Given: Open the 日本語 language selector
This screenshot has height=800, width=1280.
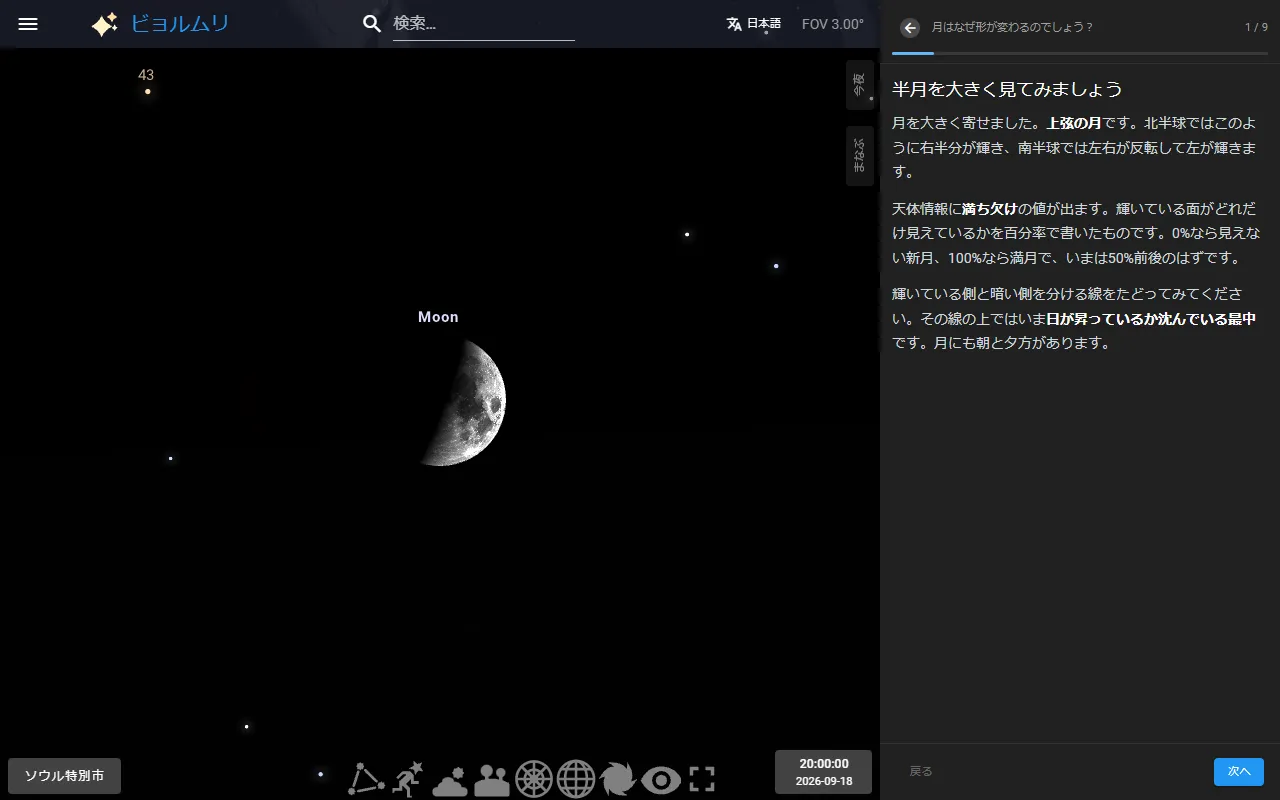Looking at the screenshot, I should 754,24.
